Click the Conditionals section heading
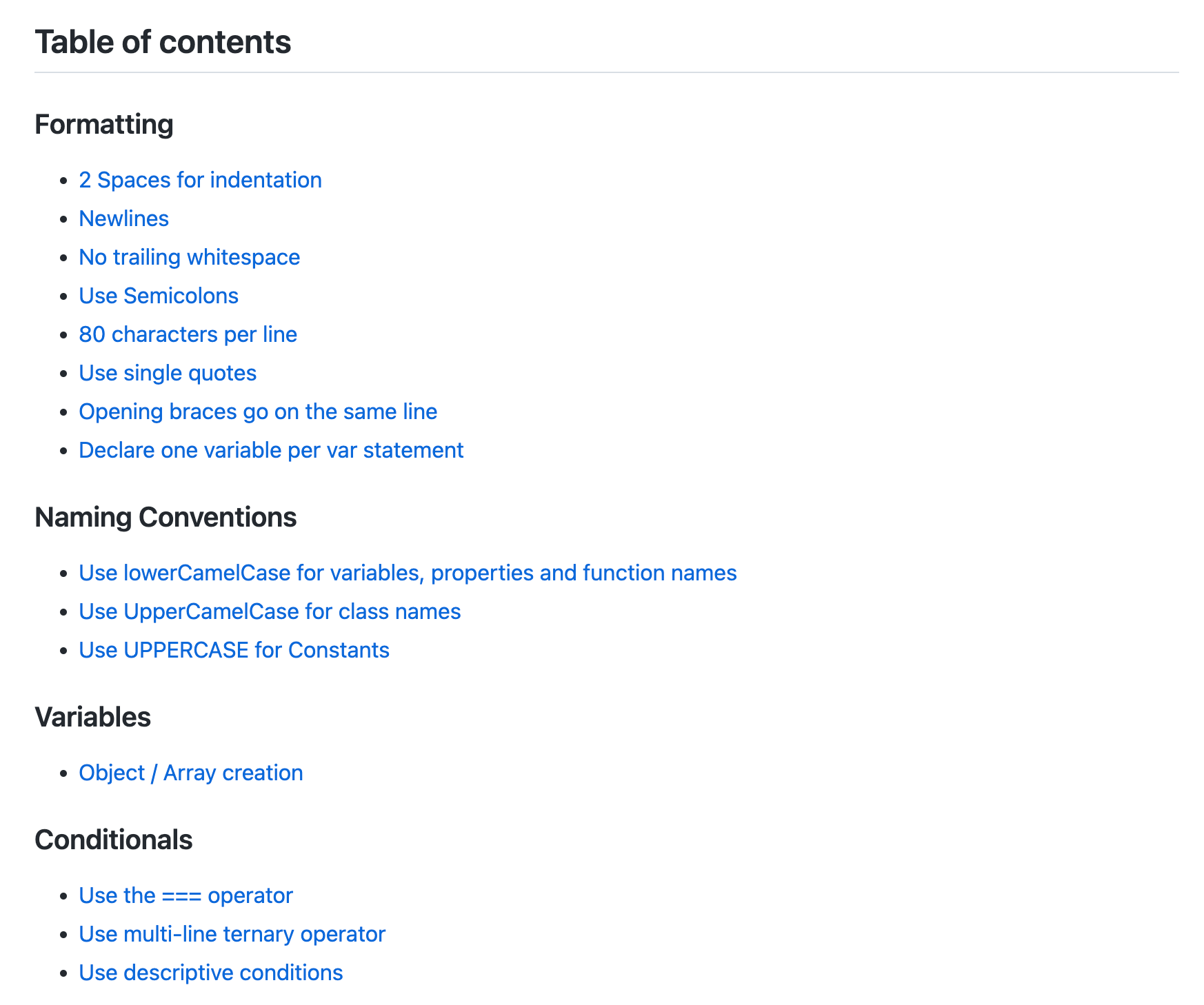The image size is (1204, 1005). point(114,840)
